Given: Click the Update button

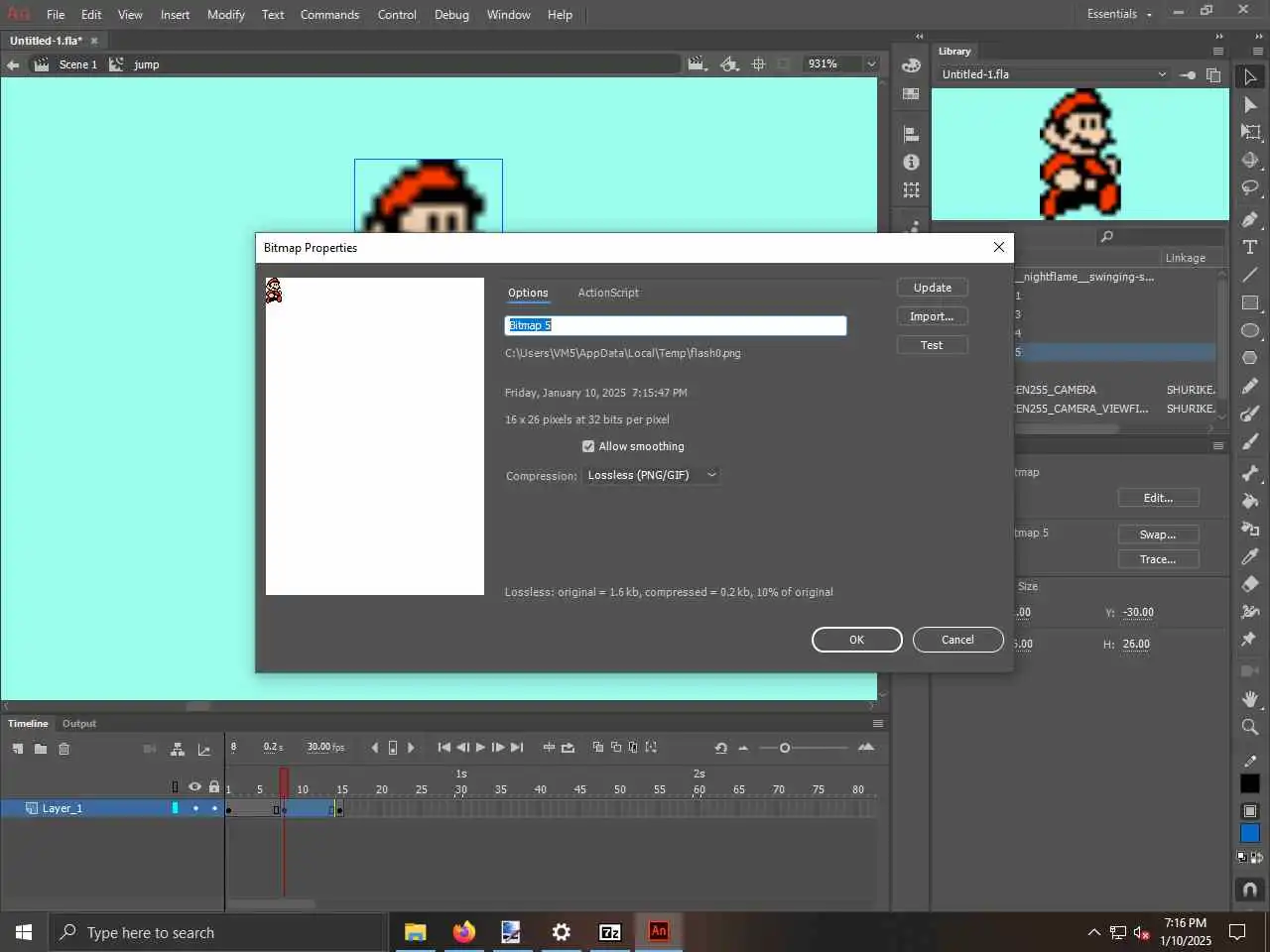Looking at the screenshot, I should click(x=933, y=288).
